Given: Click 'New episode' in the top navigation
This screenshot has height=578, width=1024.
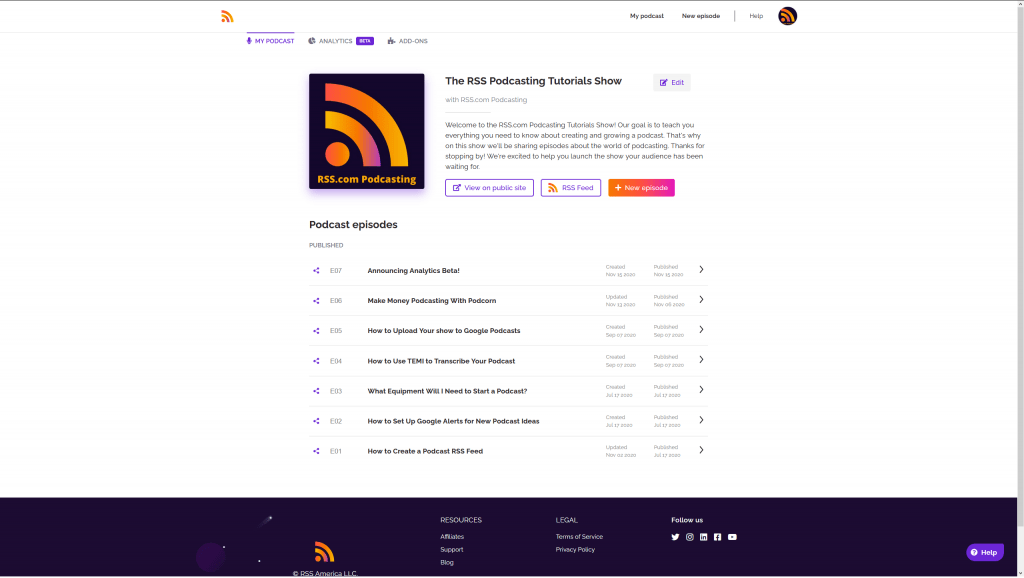Looking at the screenshot, I should pos(700,15).
